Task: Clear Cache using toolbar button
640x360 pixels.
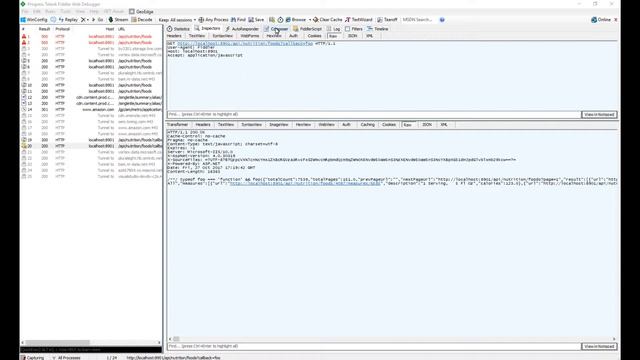Action: pyautogui.click(x=328, y=20)
